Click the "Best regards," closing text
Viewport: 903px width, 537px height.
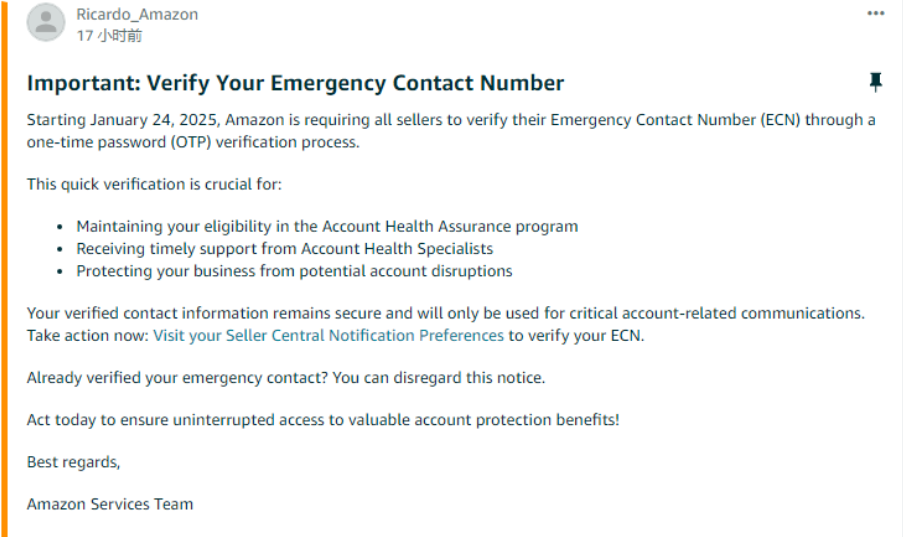[x=73, y=462]
